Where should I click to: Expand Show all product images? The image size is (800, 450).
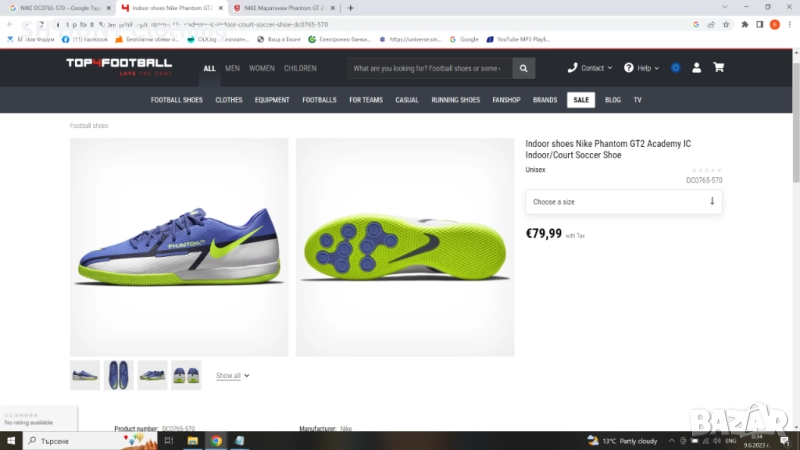pyautogui.click(x=232, y=376)
